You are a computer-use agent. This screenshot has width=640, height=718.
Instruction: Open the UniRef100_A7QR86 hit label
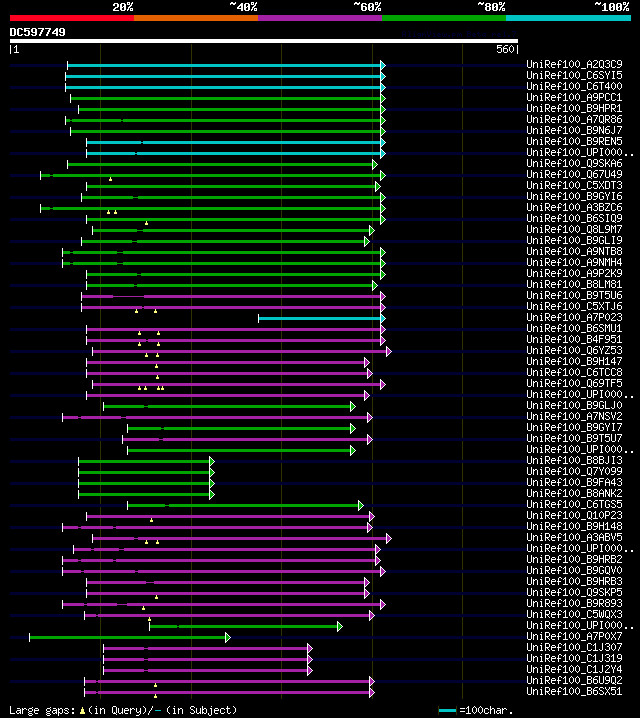[574, 119]
